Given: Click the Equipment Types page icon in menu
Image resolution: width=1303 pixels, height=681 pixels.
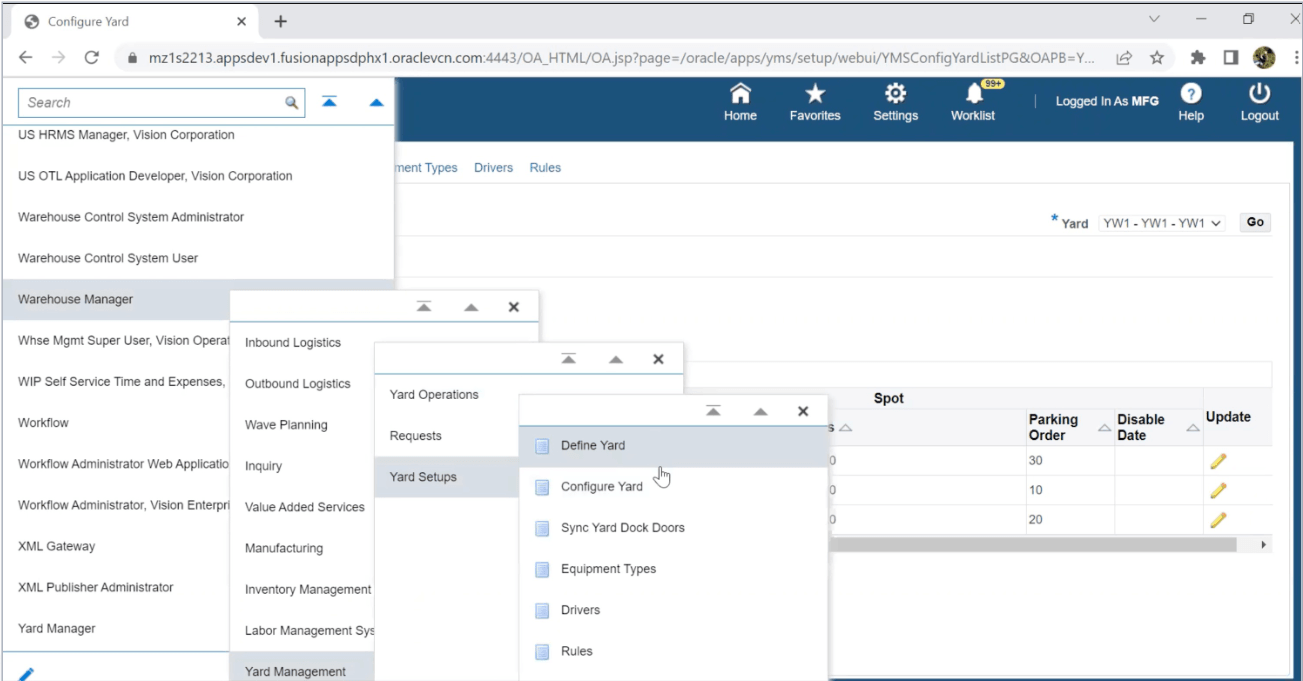Looking at the screenshot, I should pos(542,569).
